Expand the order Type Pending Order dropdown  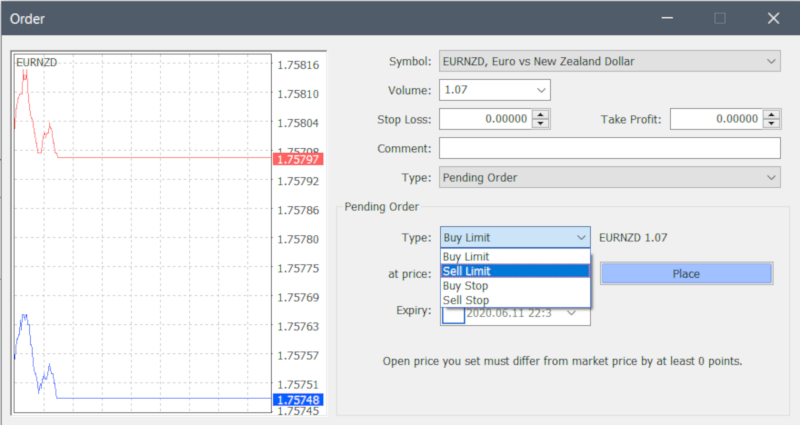(770, 178)
